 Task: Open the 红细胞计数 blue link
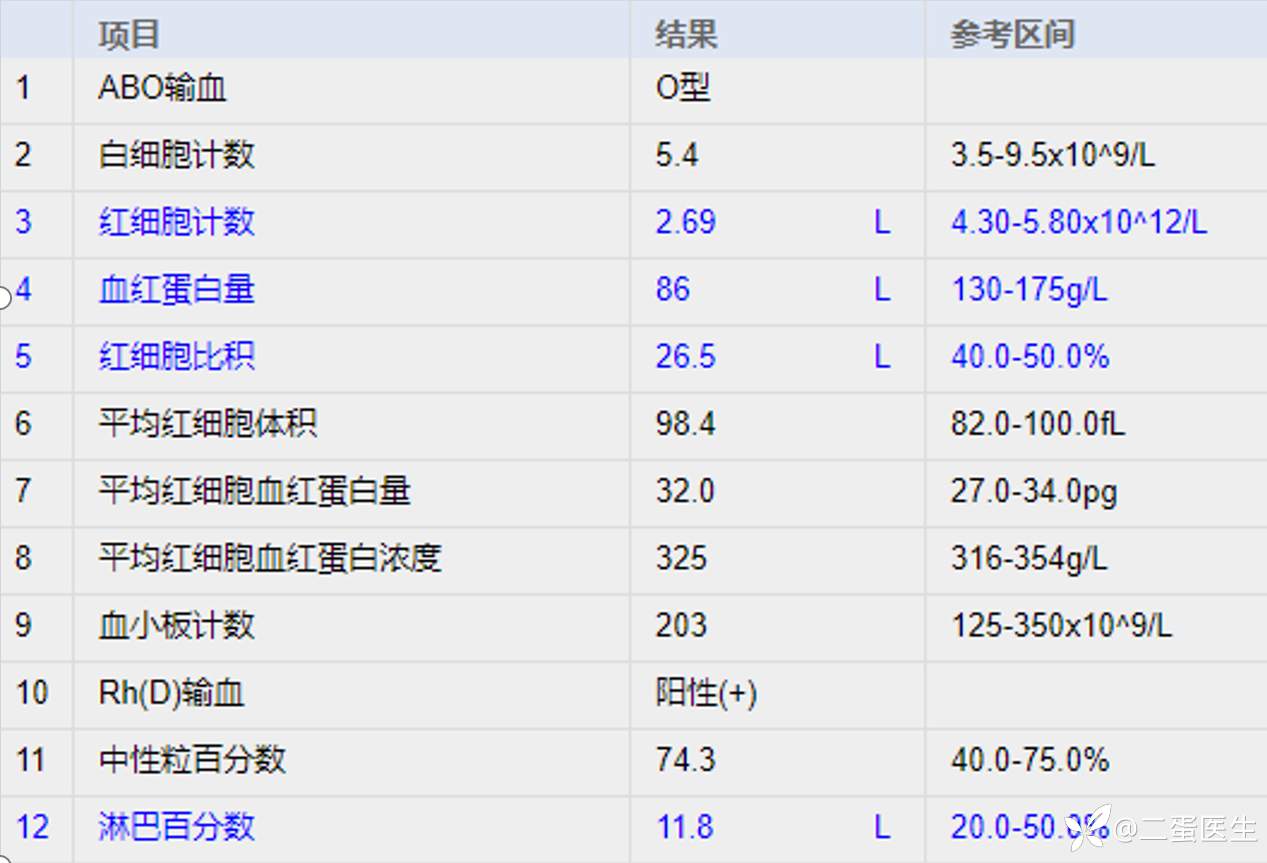pyautogui.click(x=176, y=222)
